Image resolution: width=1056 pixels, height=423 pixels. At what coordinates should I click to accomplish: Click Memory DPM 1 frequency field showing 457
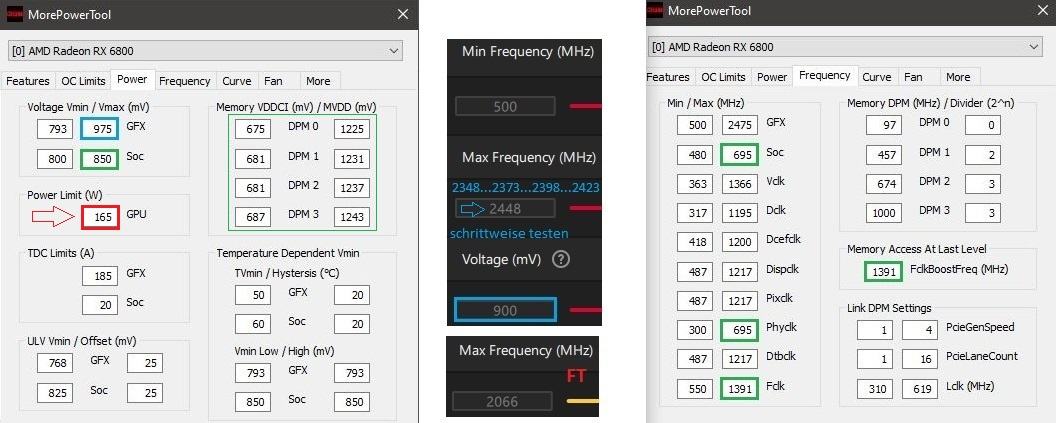coord(884,154)
